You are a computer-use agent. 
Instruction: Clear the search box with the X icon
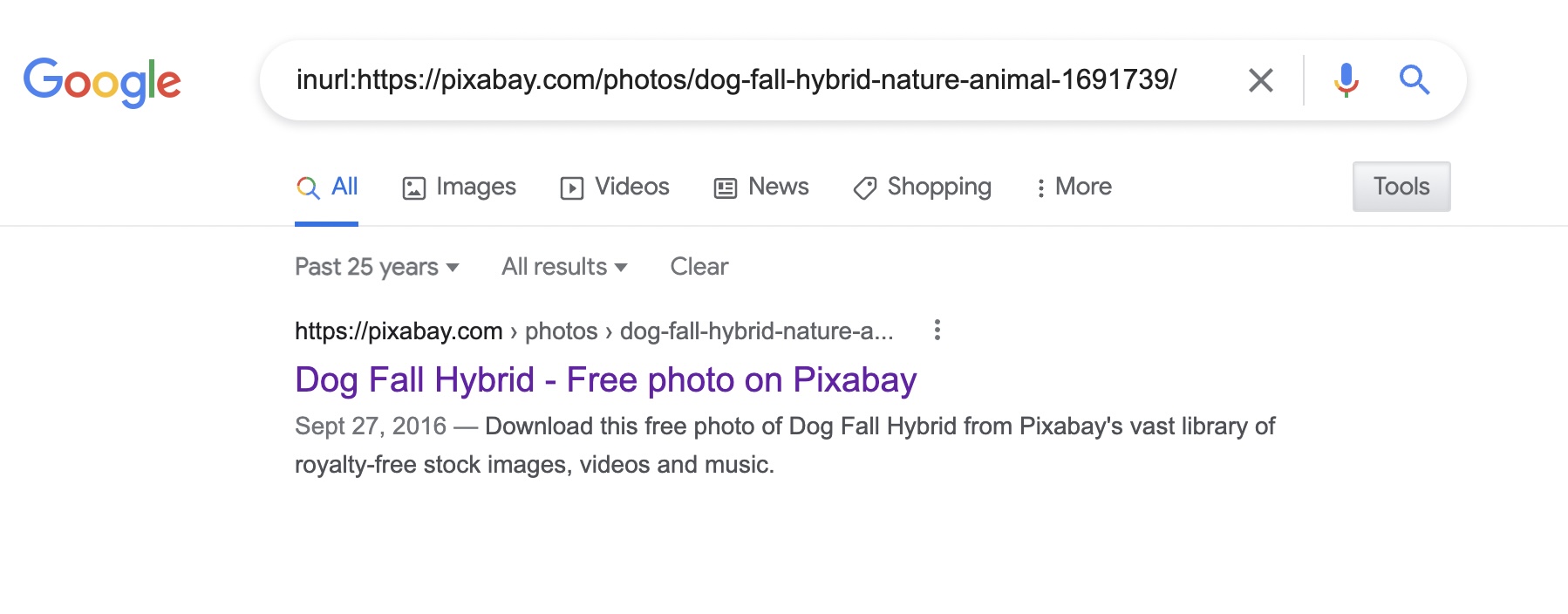1260,80
